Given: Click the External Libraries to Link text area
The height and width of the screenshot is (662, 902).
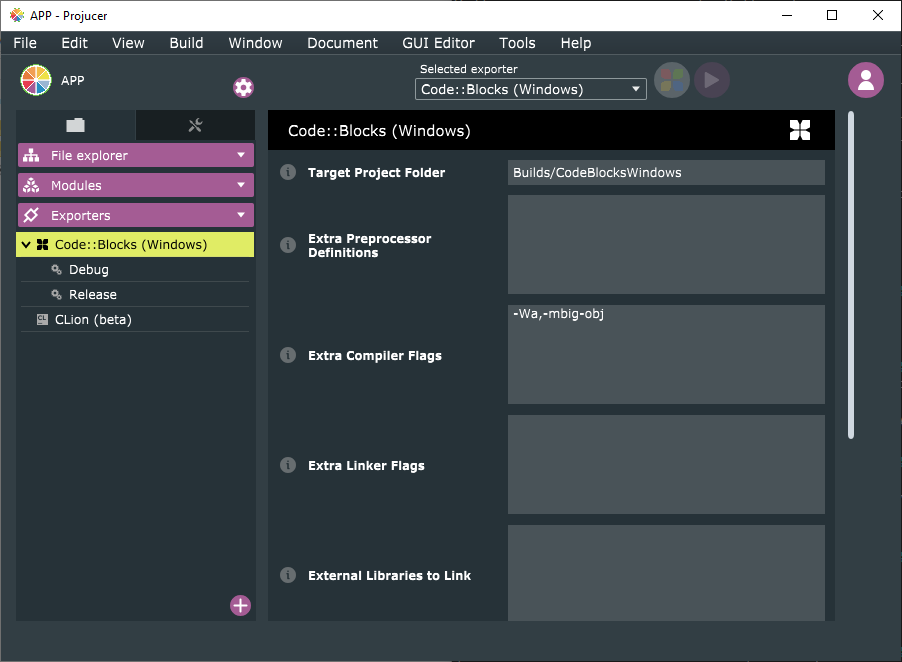Looking at the screenshot, I should (x=666, y=573).
